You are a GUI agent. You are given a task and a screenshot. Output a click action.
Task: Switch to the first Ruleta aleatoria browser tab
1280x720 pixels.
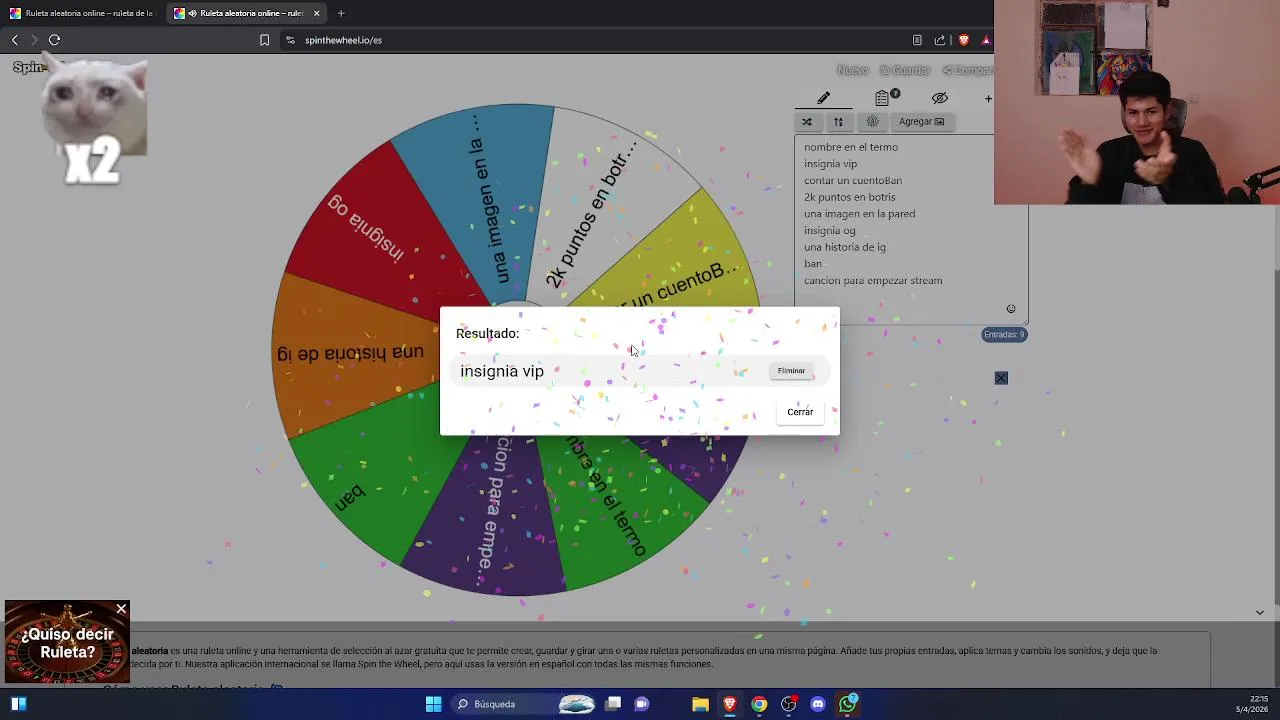[x=82, y=13]
